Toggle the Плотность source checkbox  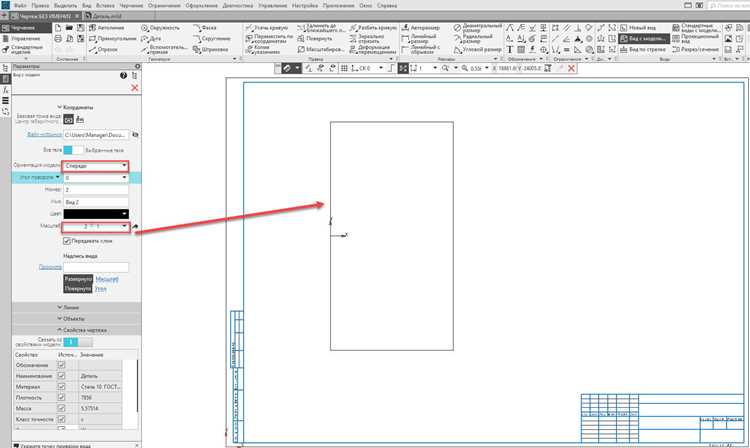pyautogui.click(x=61, y=397)
